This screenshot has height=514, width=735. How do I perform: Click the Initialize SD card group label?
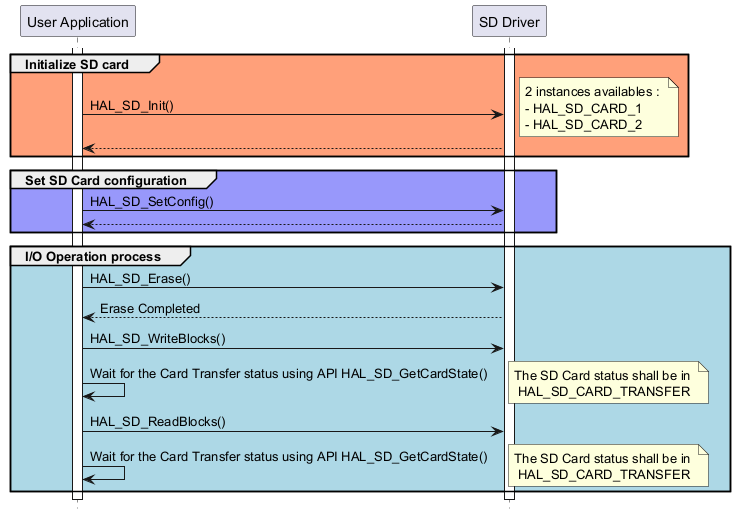point(76,65)
